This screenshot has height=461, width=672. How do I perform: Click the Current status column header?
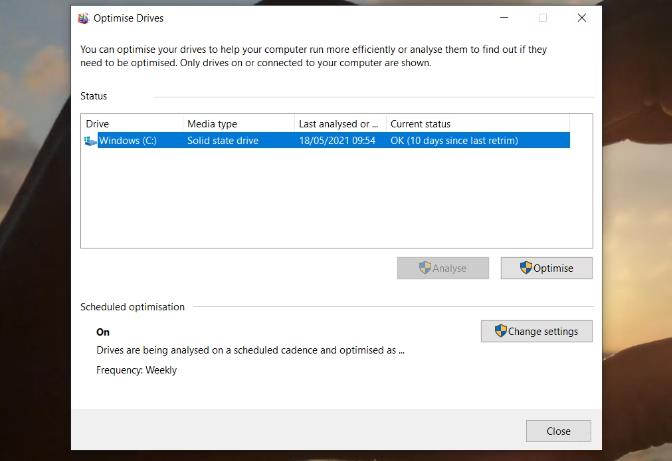click(478, 124)
